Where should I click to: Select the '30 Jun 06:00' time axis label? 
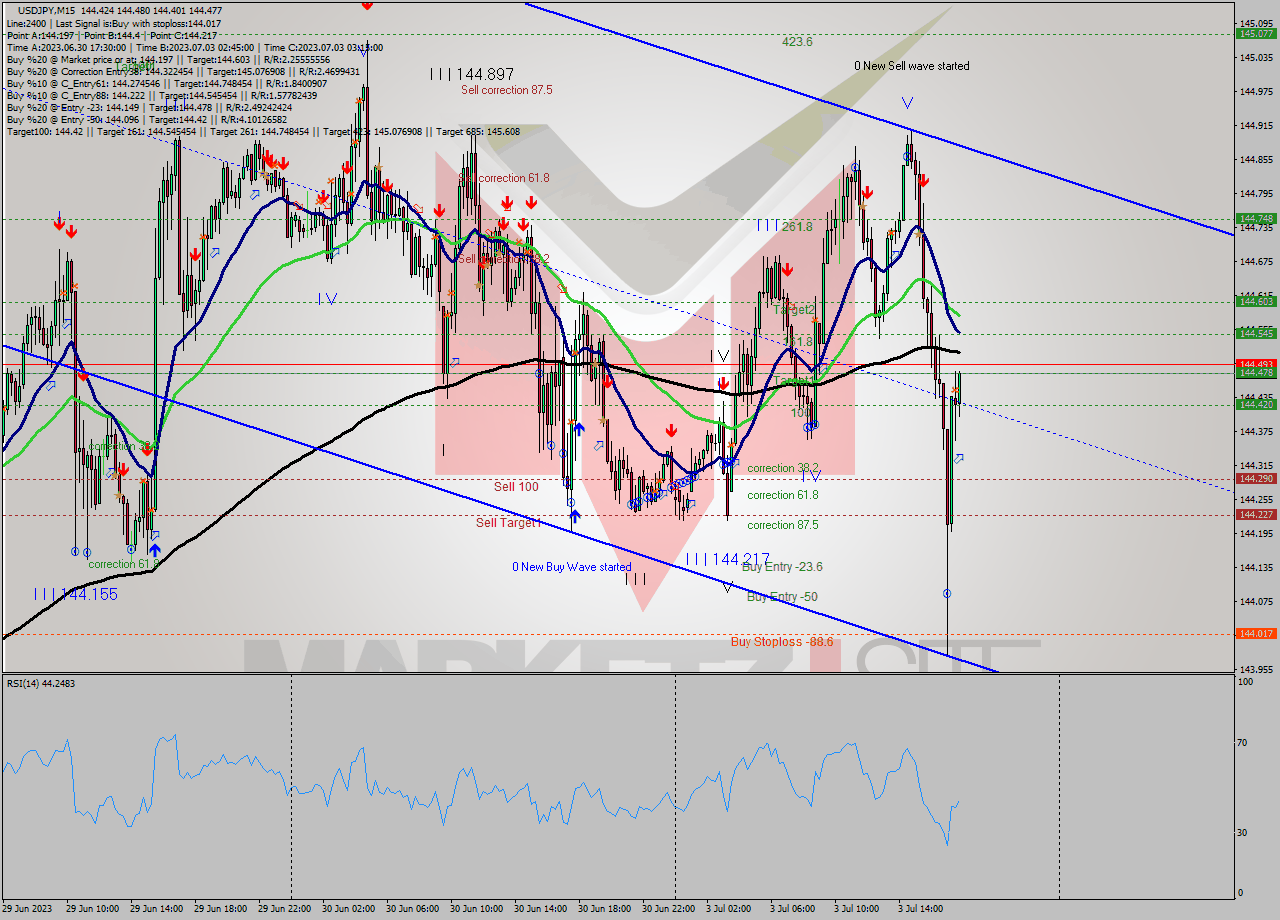[413, 909]
